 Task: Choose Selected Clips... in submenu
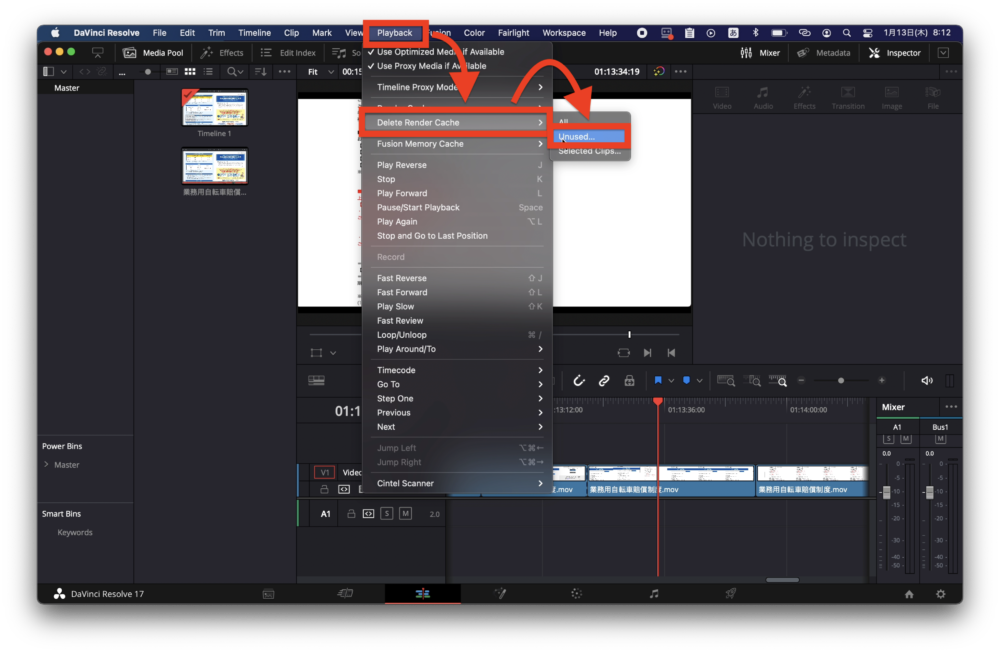(x=589, y=151)
